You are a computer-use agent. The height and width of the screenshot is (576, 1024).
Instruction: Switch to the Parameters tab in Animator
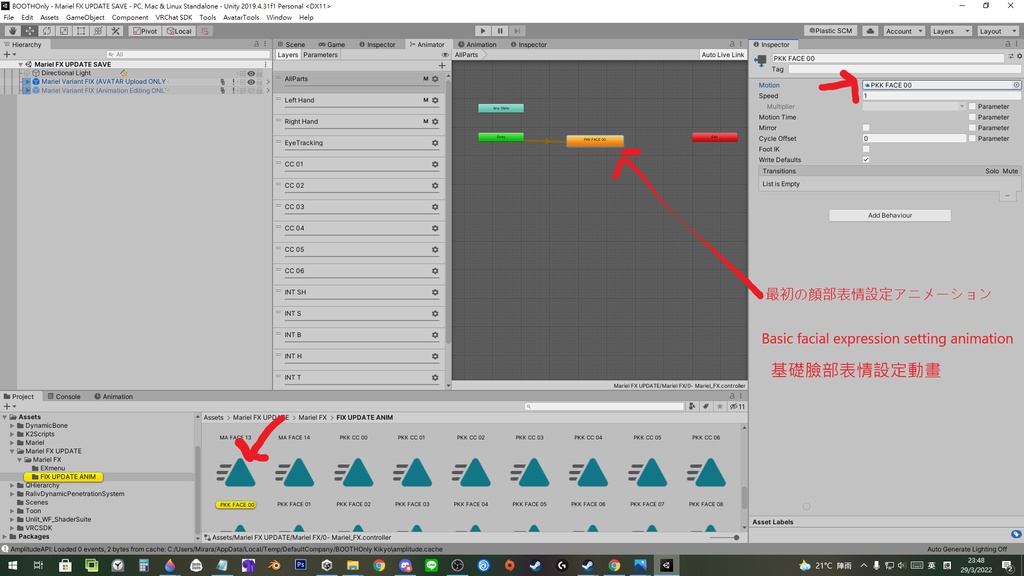pyautogui.click(x=320, y=55)
